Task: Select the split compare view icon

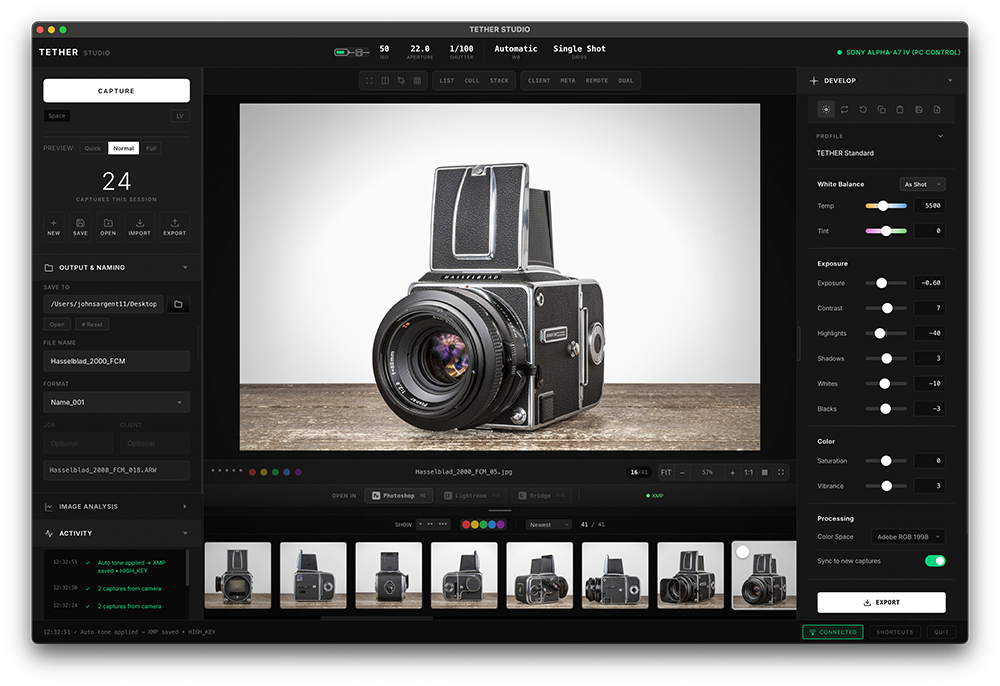Action: click(385, 81)
